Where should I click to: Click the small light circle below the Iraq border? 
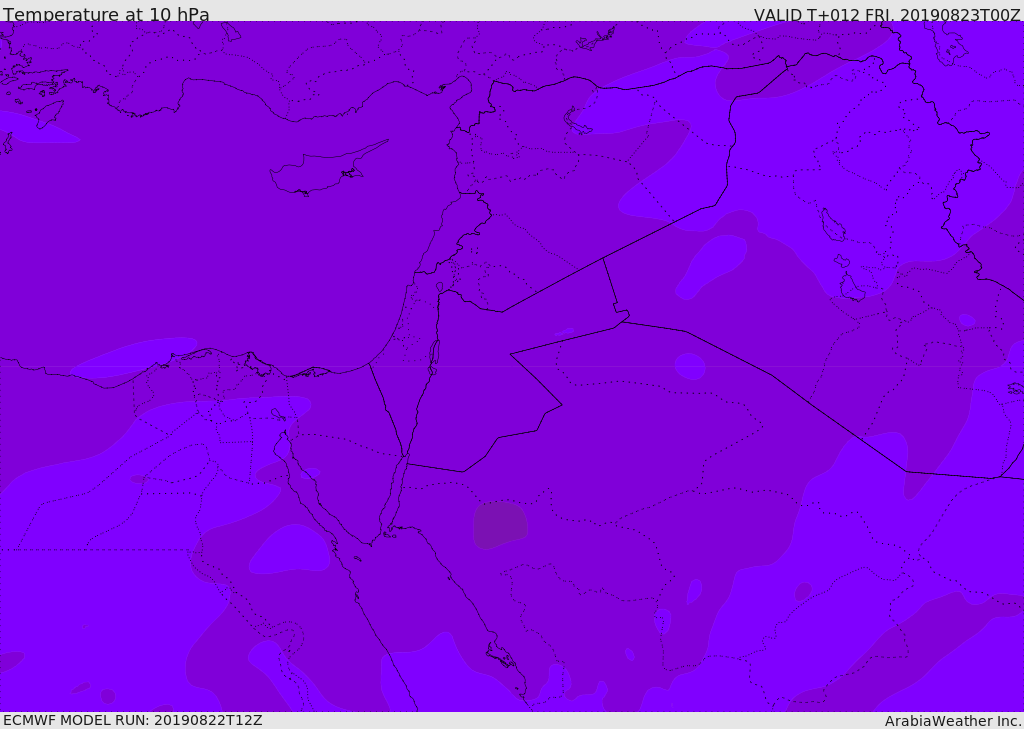click(x=690, y=366)
